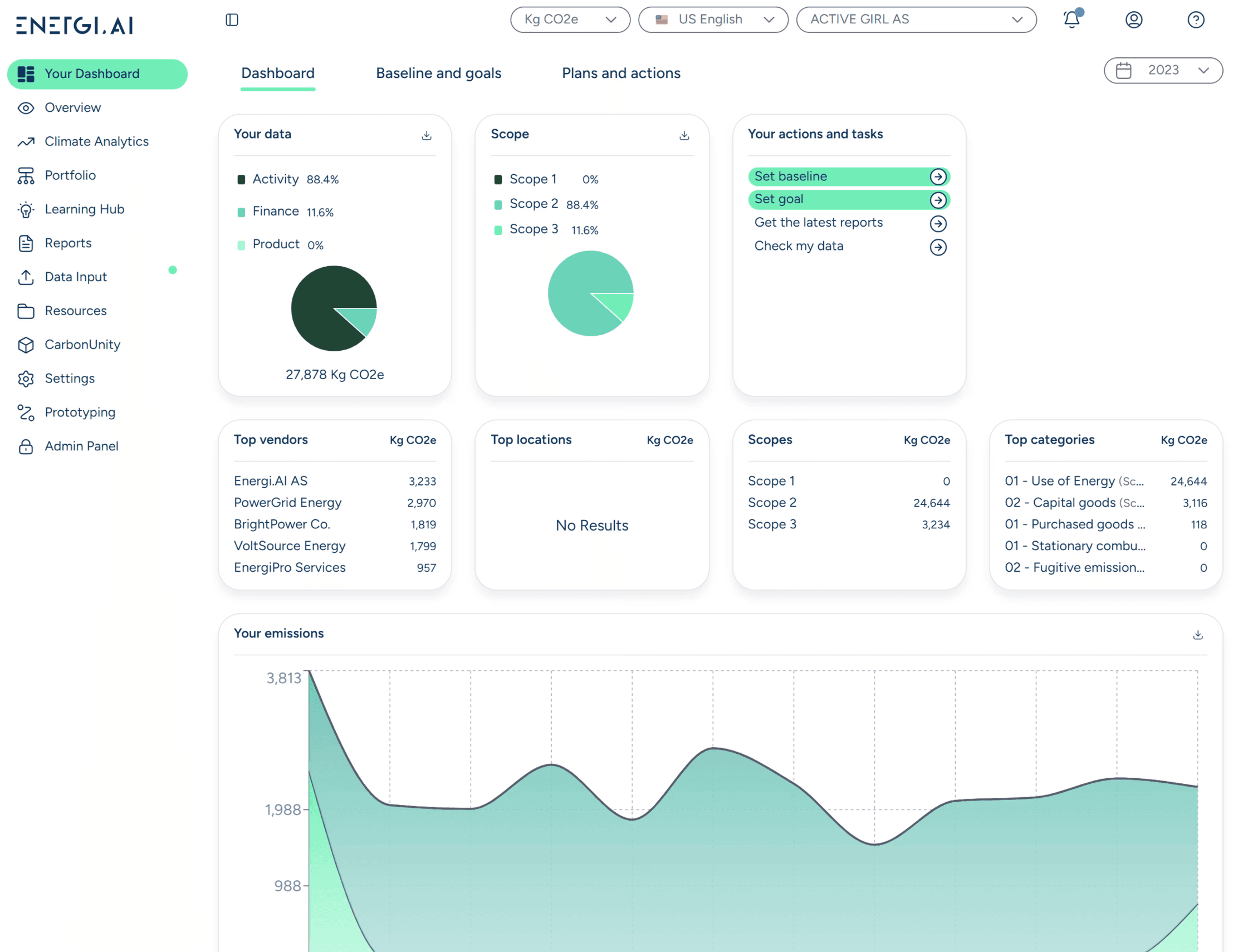The width and height of the screenshot is (1243, 952).
Task: Open the Learning Hub
Action: [84, 209]
